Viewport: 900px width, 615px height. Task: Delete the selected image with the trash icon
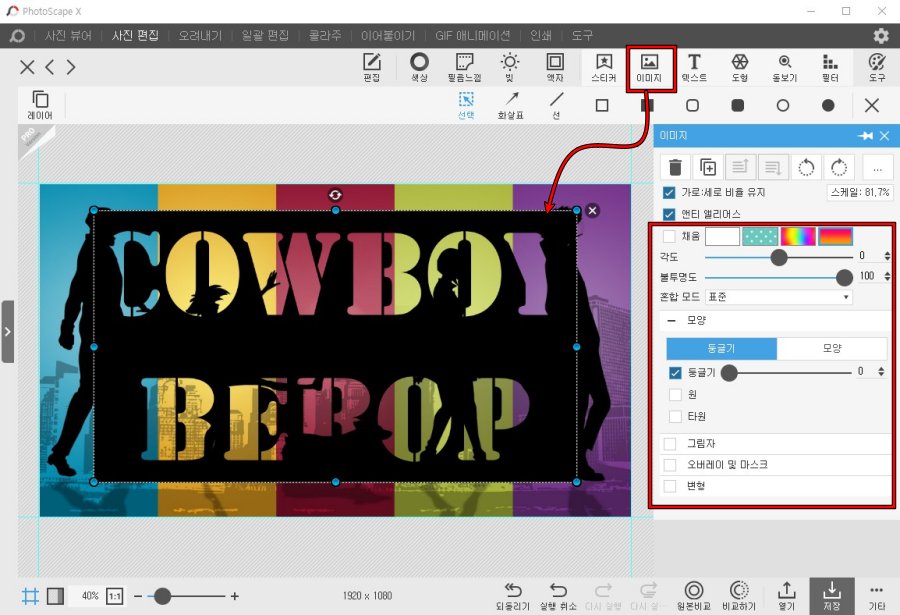point(675,167)
